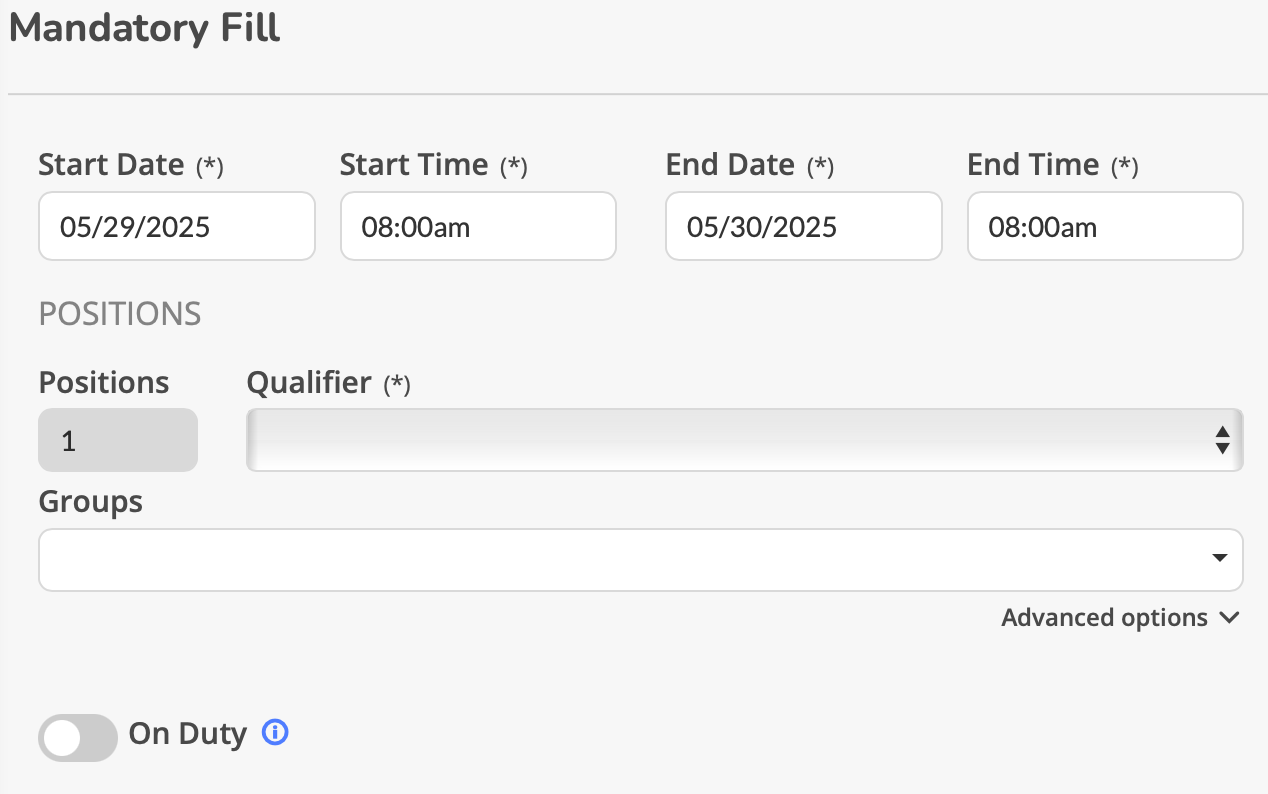Open the Groups combo box
1268x794 pixels.
click(x=640, y=559)
